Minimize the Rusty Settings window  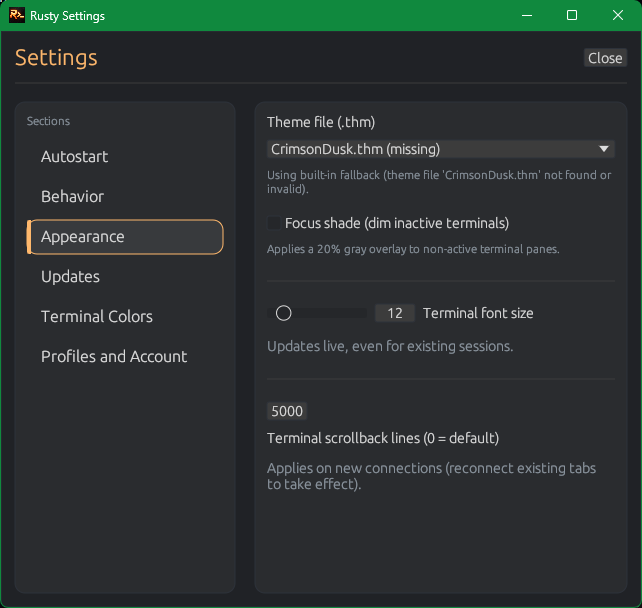527,16
